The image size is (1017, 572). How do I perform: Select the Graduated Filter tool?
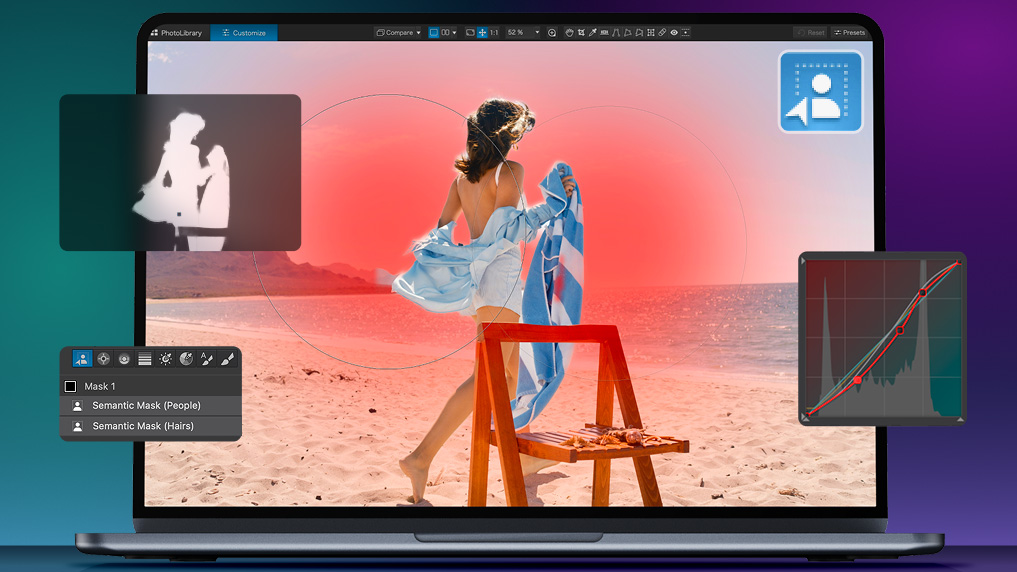tap(145, 359)
